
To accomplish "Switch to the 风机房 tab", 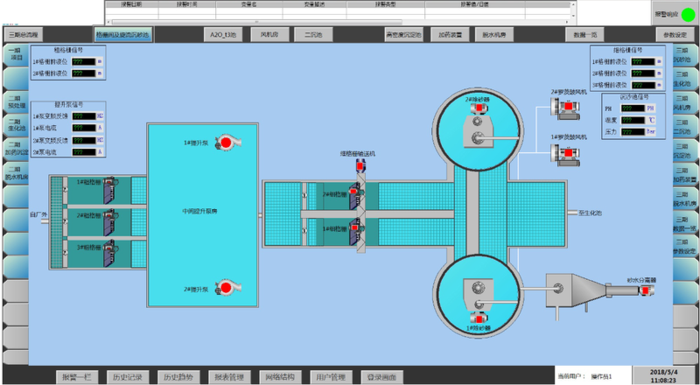I will click(269, 34).
